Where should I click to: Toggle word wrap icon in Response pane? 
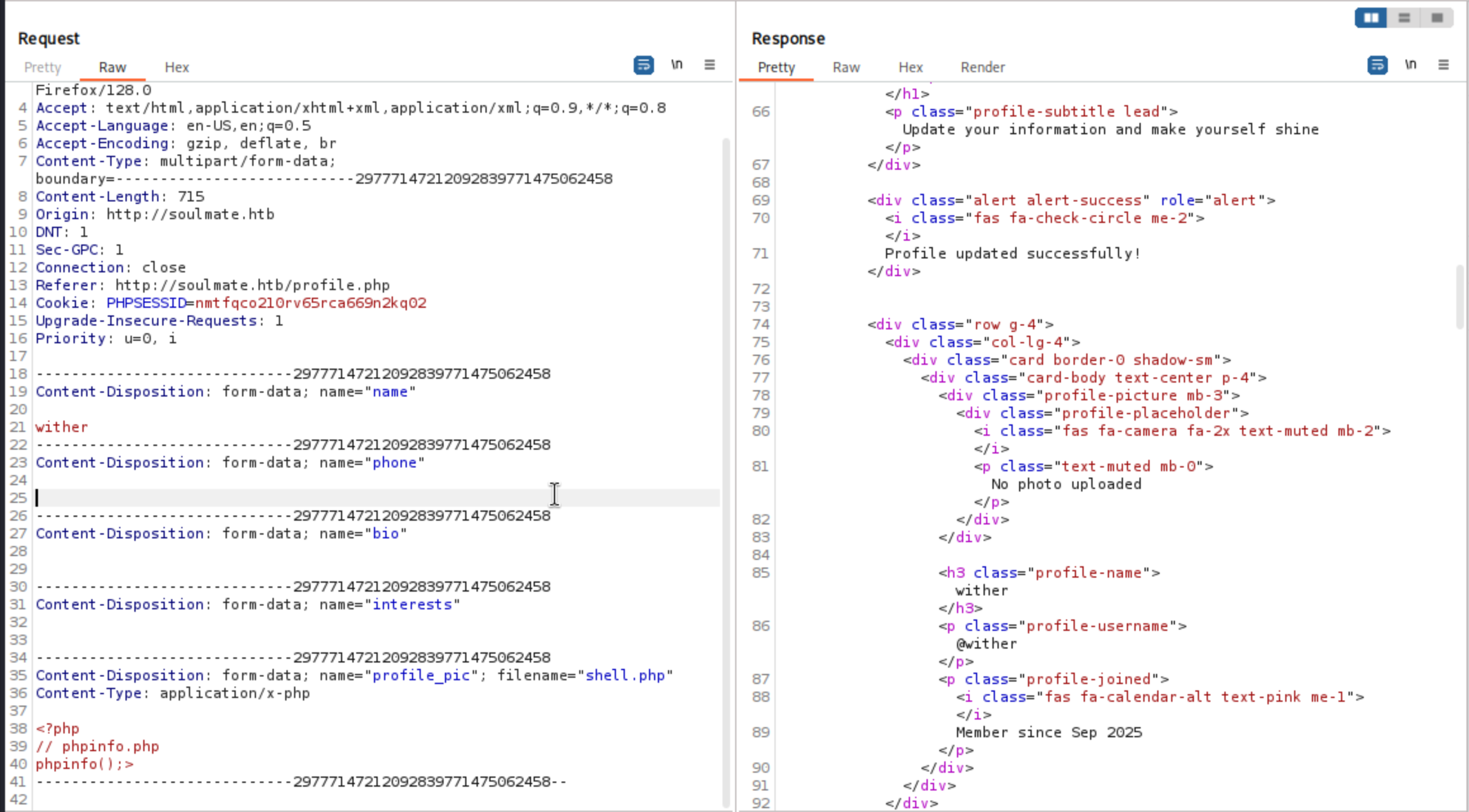1377,65
